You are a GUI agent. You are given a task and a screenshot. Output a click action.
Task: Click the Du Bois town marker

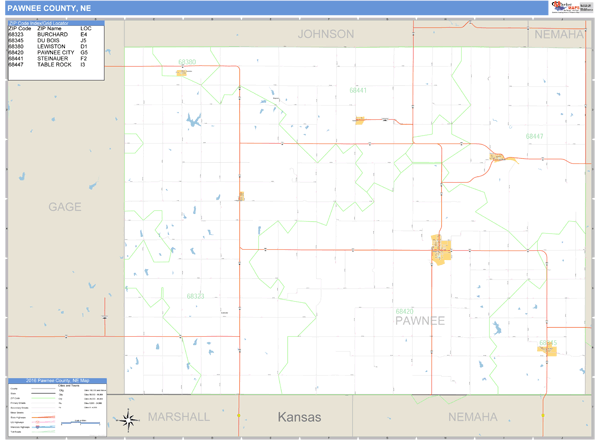[x=546, y=347]
